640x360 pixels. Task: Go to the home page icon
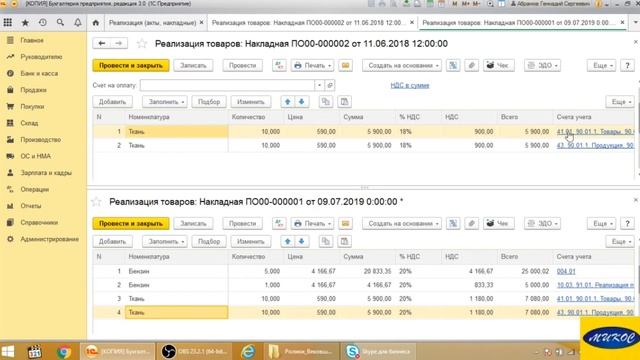(x=96, y=23)
